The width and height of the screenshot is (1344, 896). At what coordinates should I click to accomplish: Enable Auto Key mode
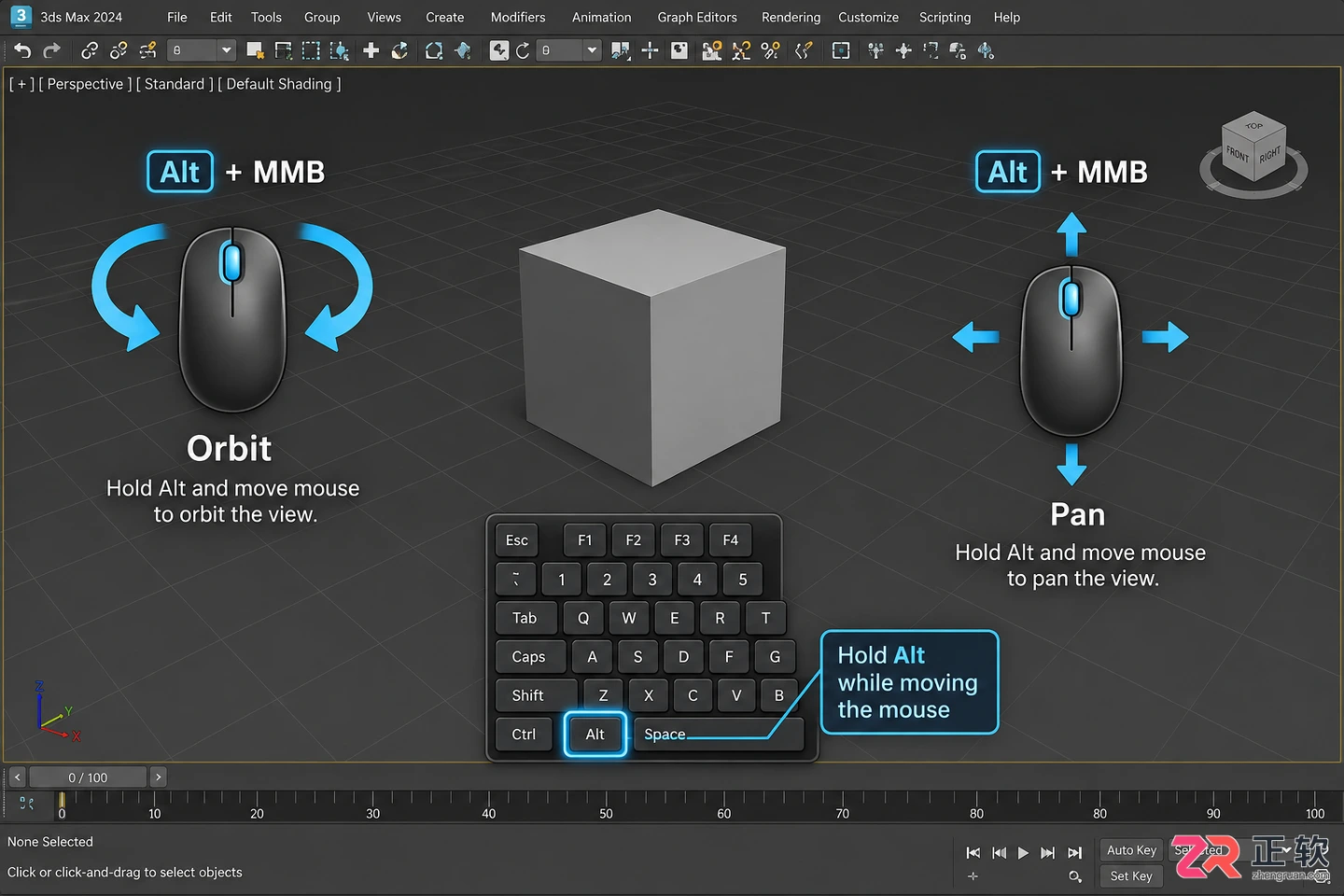coord(1131,850)
